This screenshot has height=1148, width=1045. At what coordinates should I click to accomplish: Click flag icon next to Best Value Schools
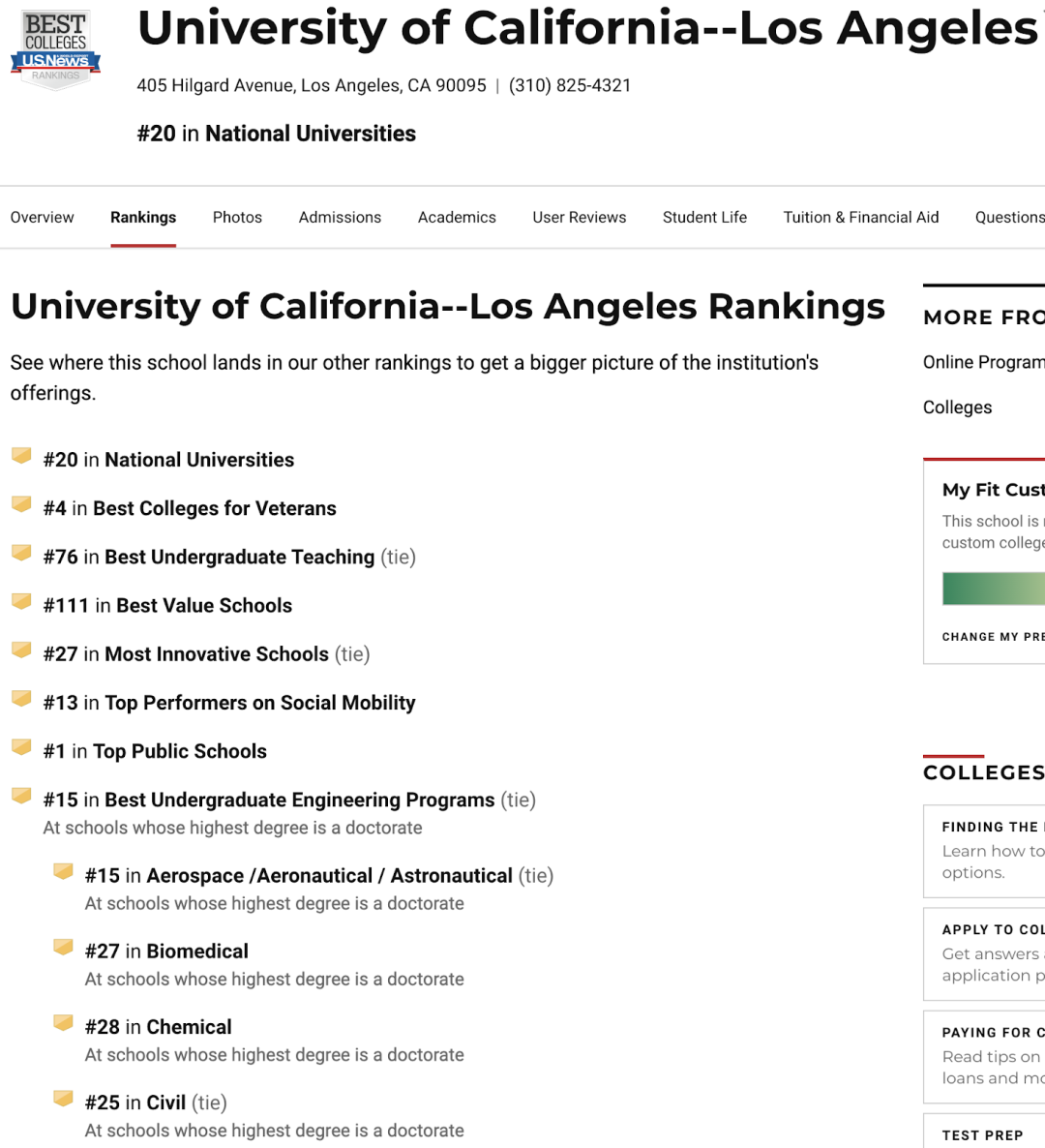pos(21,601)
